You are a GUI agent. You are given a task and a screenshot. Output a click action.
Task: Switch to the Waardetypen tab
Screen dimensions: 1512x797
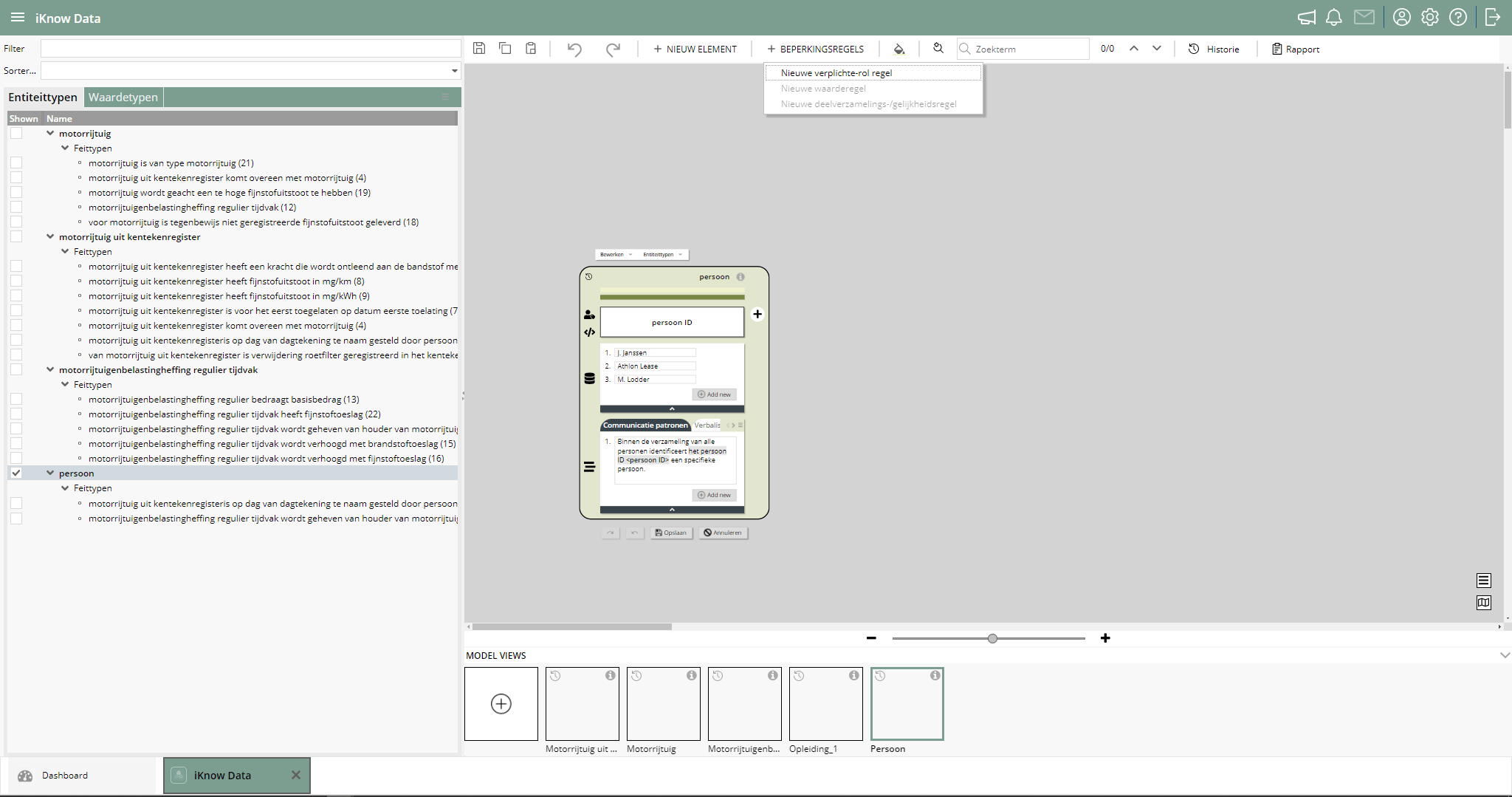123,97
